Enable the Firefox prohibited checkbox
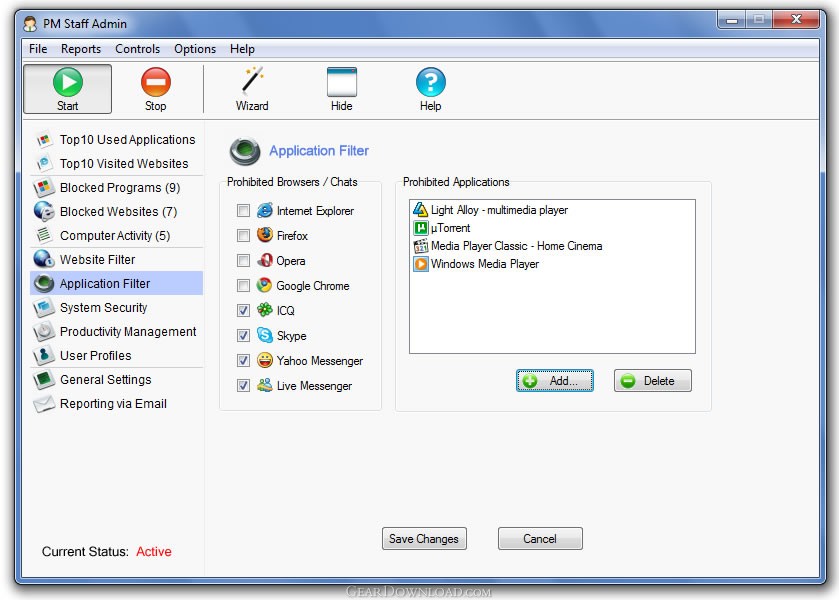This screenshot has height=600, width=839. pyautogui.click(x=243, y=236)
